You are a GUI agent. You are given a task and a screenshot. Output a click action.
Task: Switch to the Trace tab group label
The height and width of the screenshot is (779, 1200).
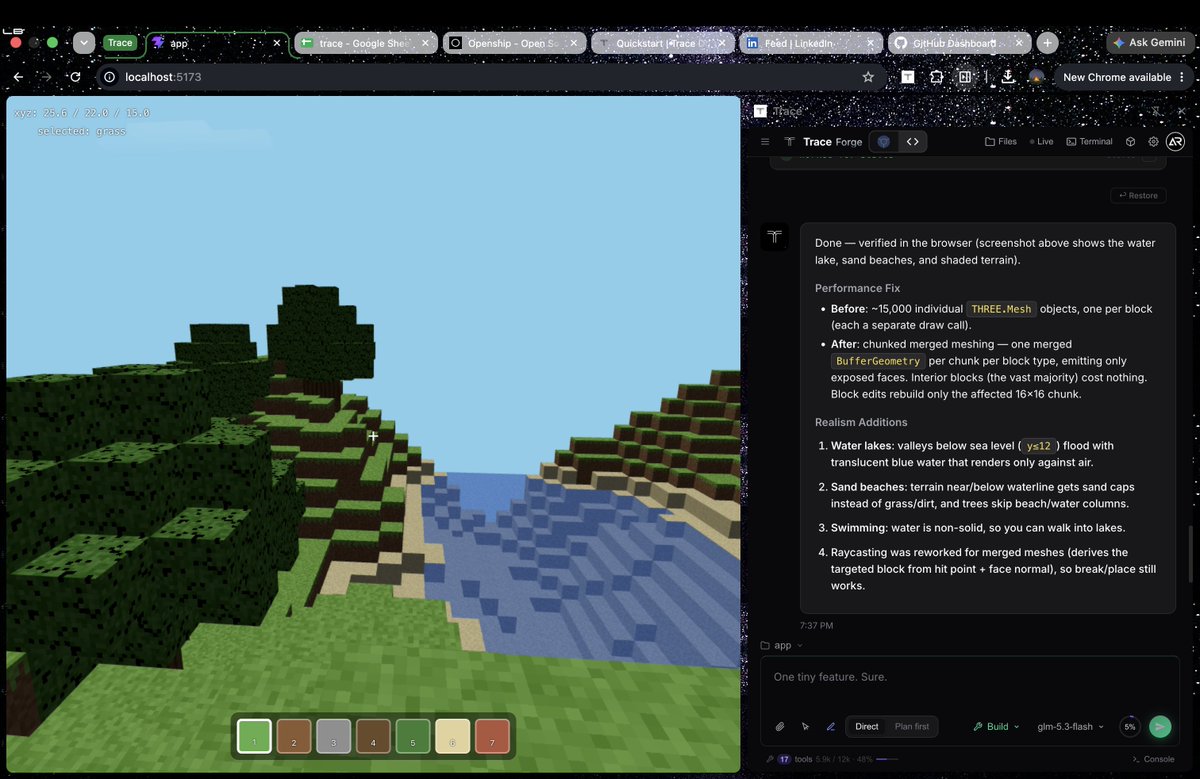click(120, 43)
